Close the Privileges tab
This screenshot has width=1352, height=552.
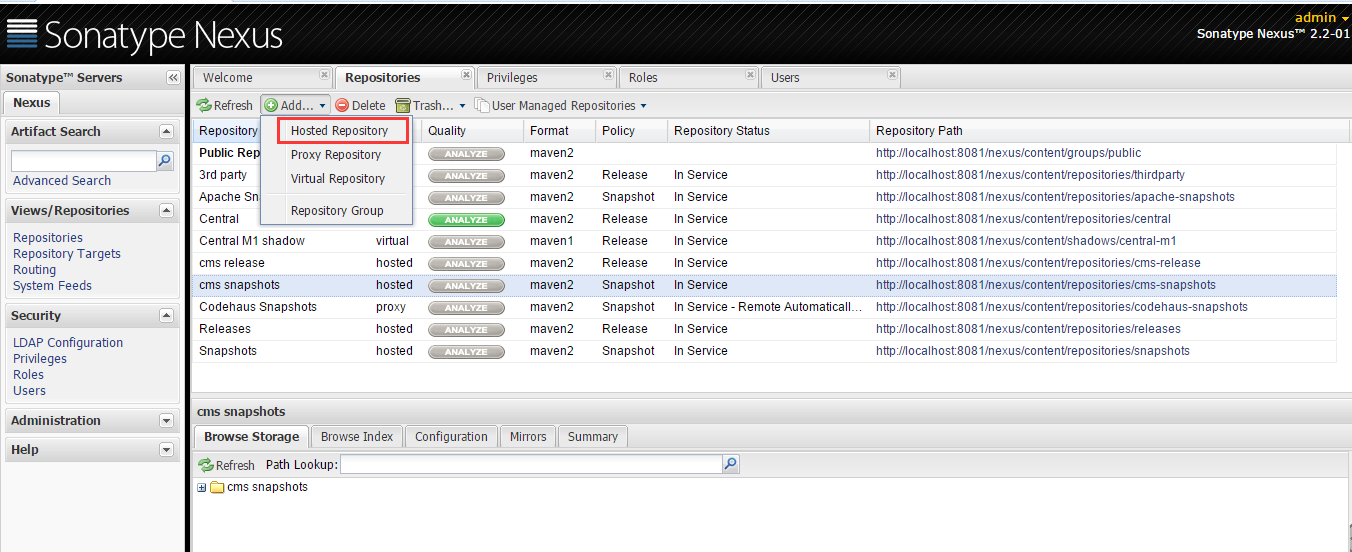click(x=608, y=74)
